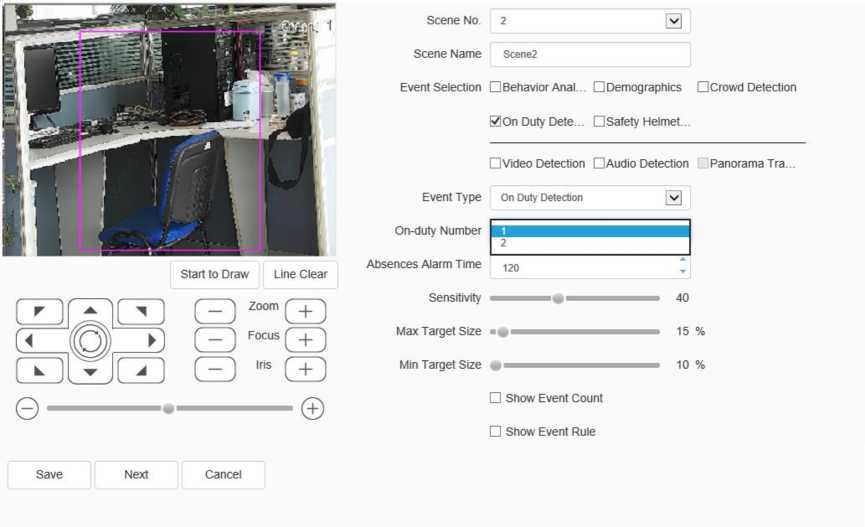Click the Sensitivity slider handle
The height and width of the screenshot is (527, 865).
(x=558, y=298)
